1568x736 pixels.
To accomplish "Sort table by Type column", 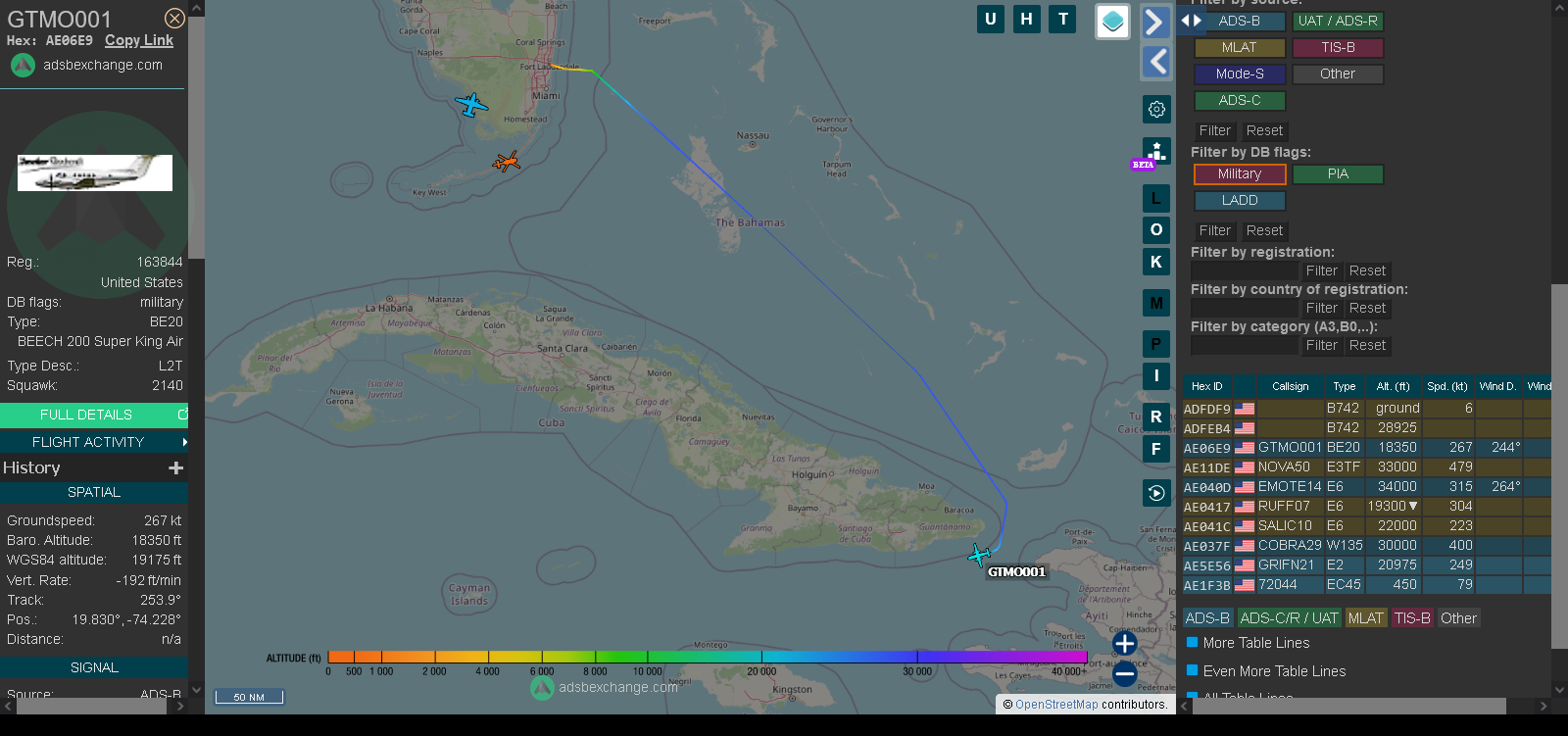I will (x=1345, y=386).
